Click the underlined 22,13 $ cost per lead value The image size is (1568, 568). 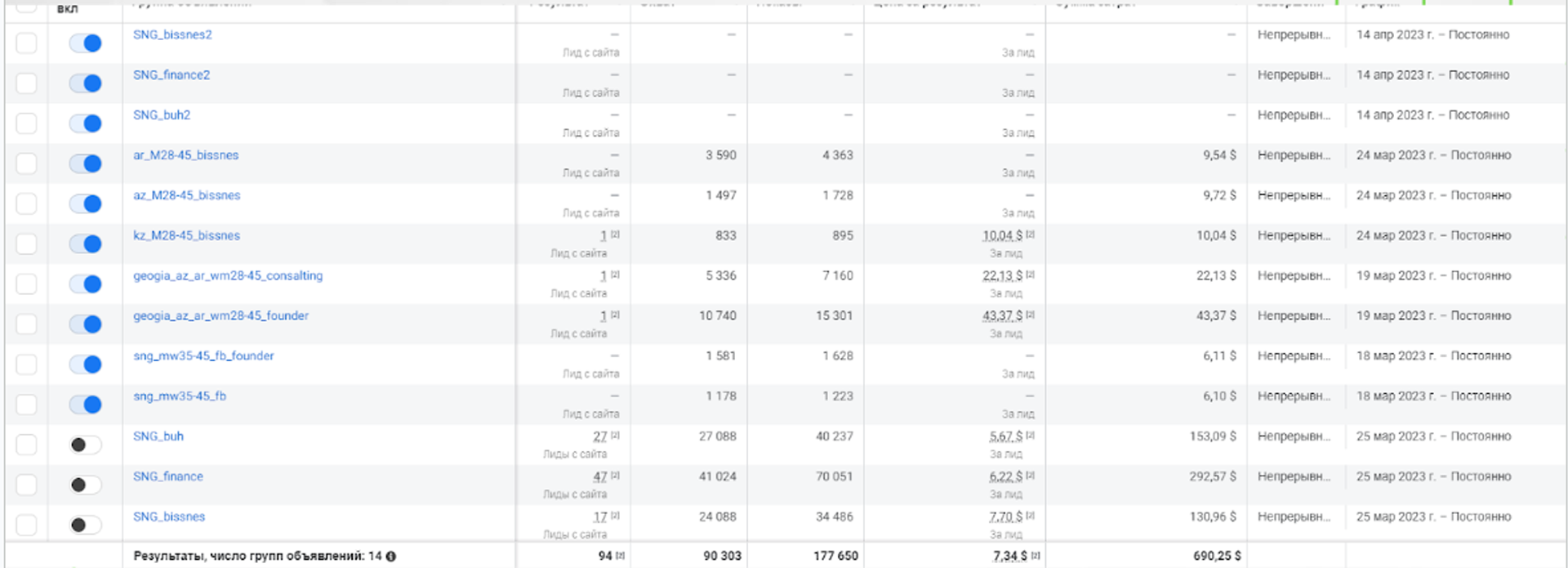pyautogui.click(x=1002, y=275)
